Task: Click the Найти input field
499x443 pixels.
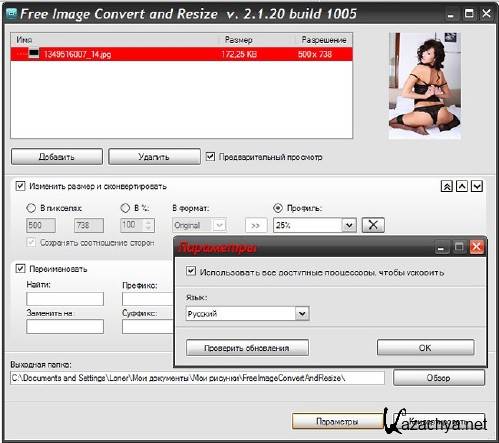Action: [65, 299]
